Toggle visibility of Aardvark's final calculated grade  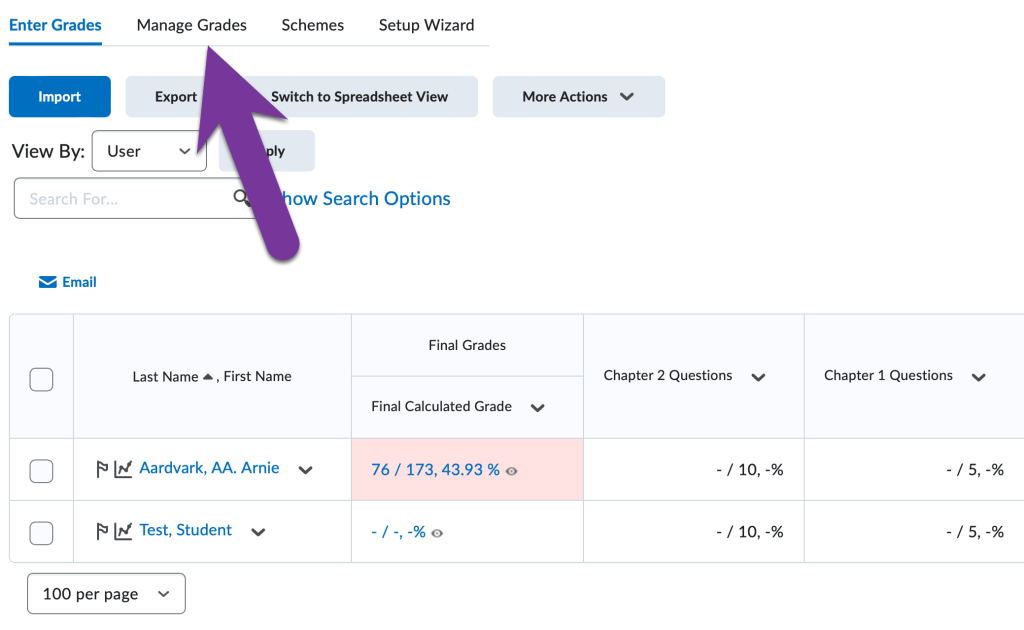coord(511,470)
